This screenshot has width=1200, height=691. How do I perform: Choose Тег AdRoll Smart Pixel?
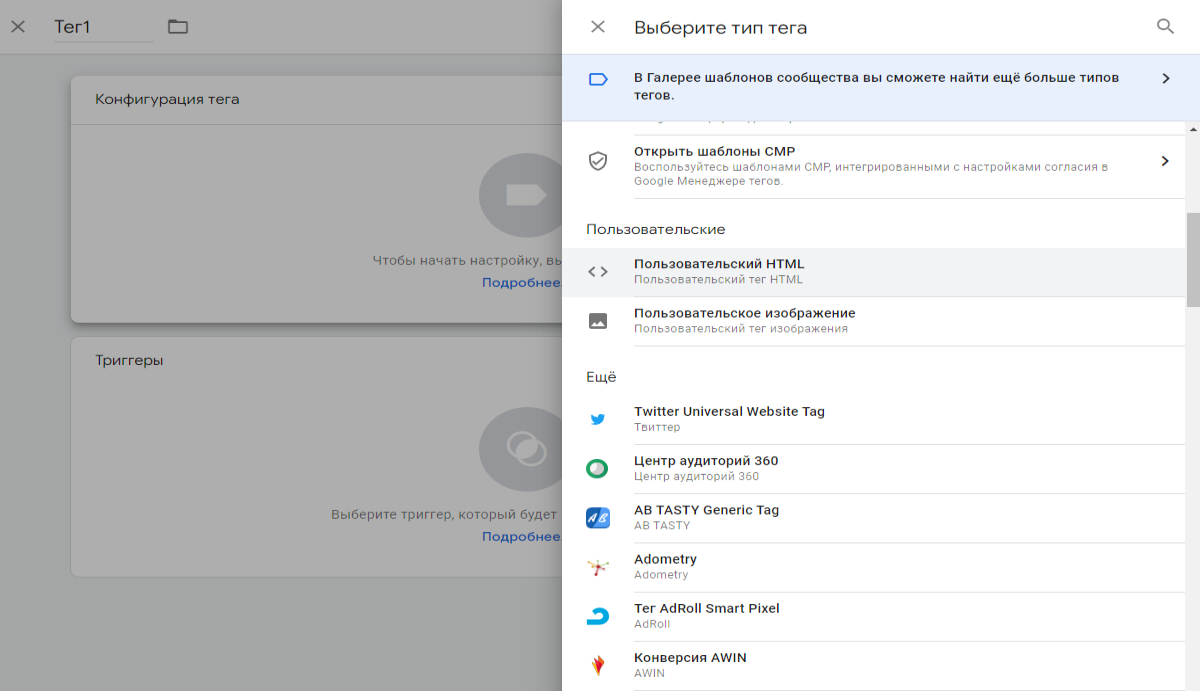click(x=873, y=615)
